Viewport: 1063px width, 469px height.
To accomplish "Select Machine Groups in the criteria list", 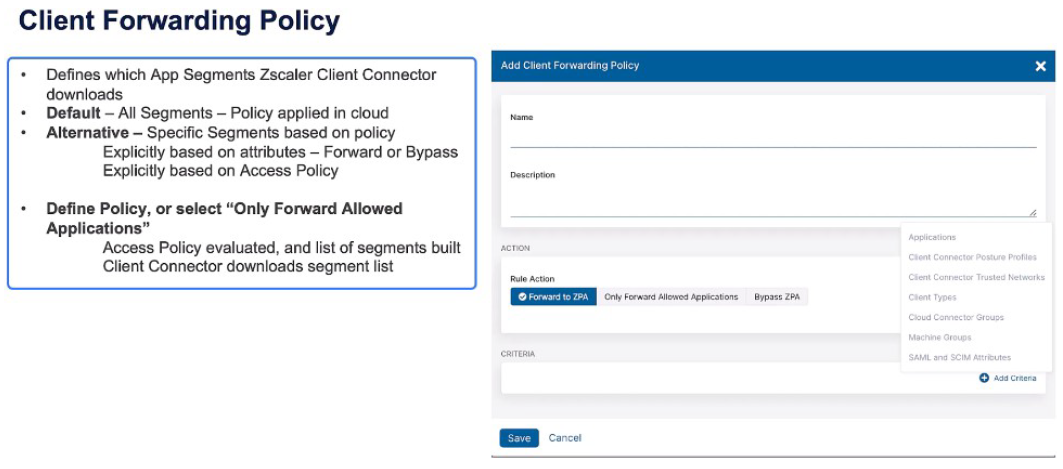I will [x=939, y=337].
